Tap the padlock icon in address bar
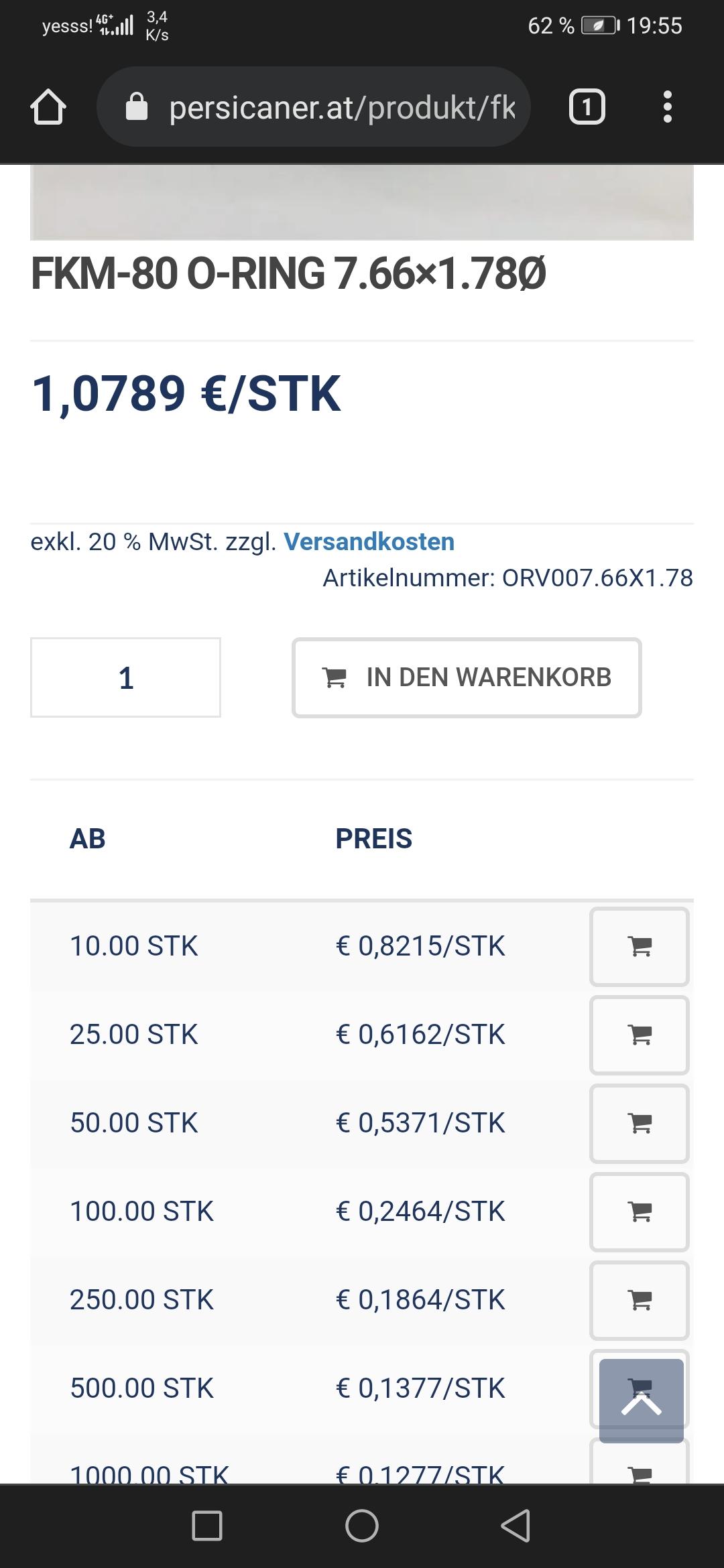This screenshot has width=724, height=1568. [x=137, y=107]
